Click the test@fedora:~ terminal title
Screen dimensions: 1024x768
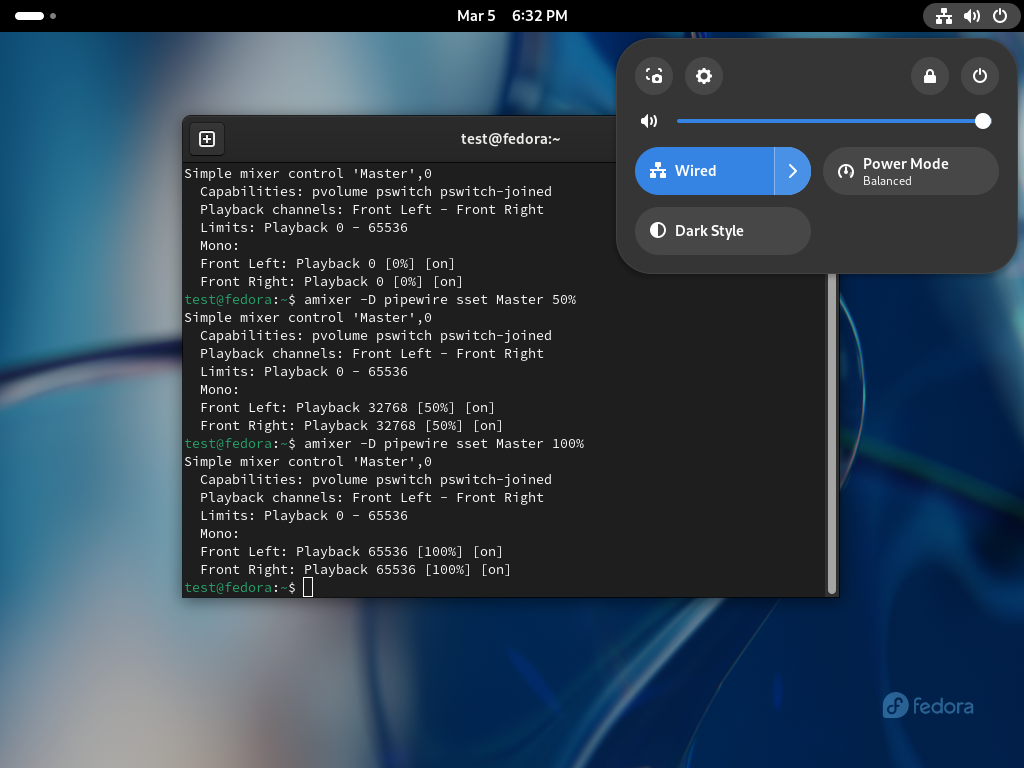[511, 139]
